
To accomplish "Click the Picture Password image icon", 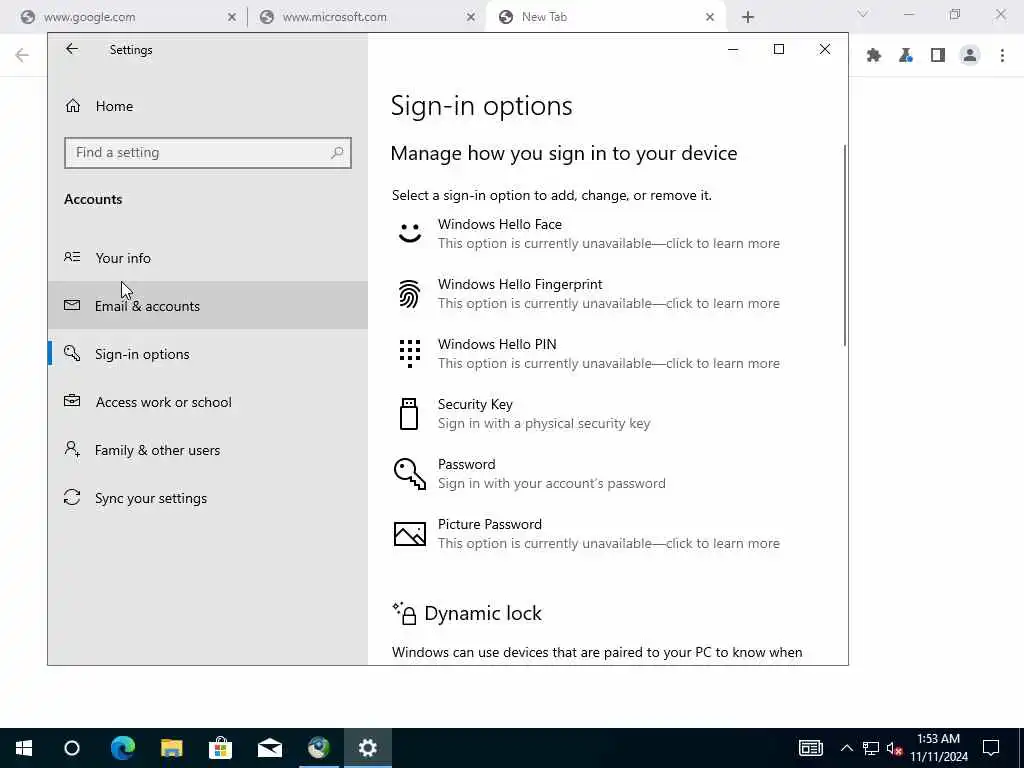I will click(409, 534).
